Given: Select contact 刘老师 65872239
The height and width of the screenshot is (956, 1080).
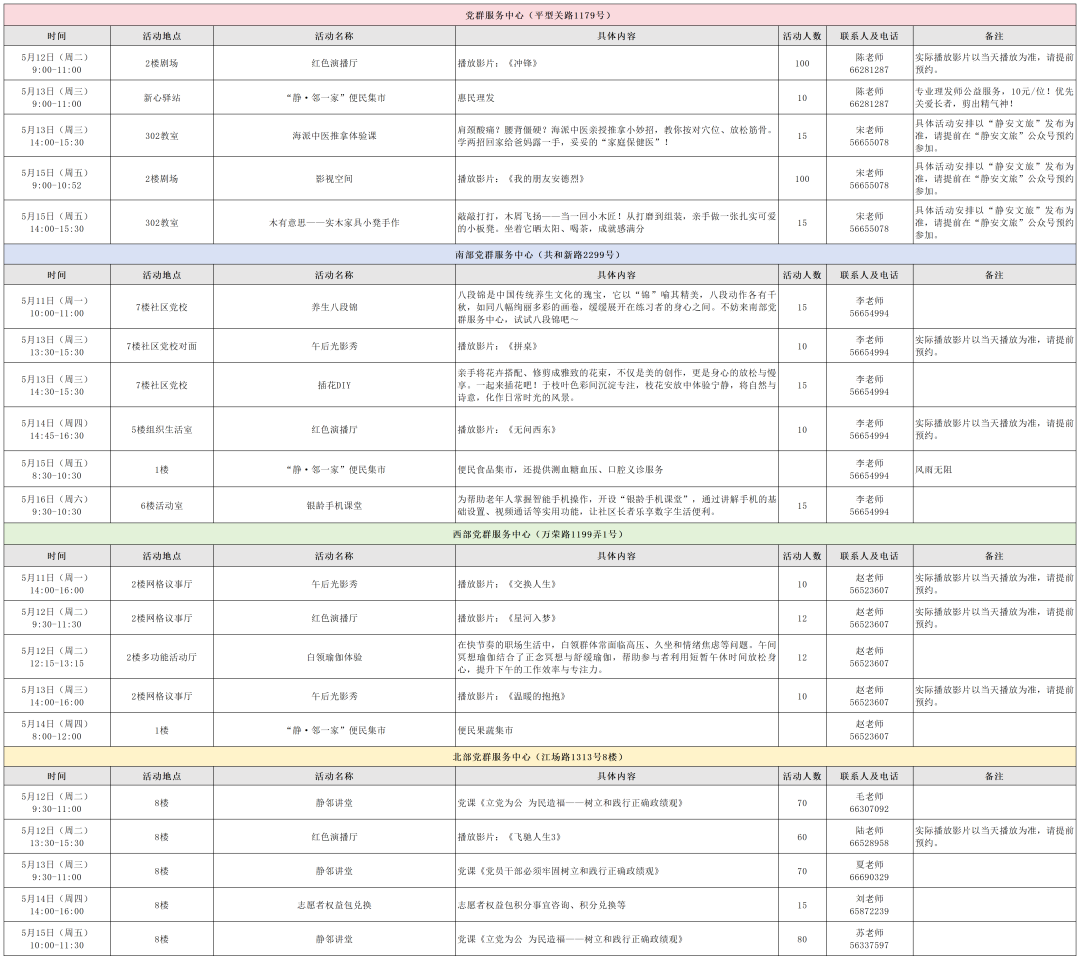Looking at the screenshot, I should coord(869,905).
